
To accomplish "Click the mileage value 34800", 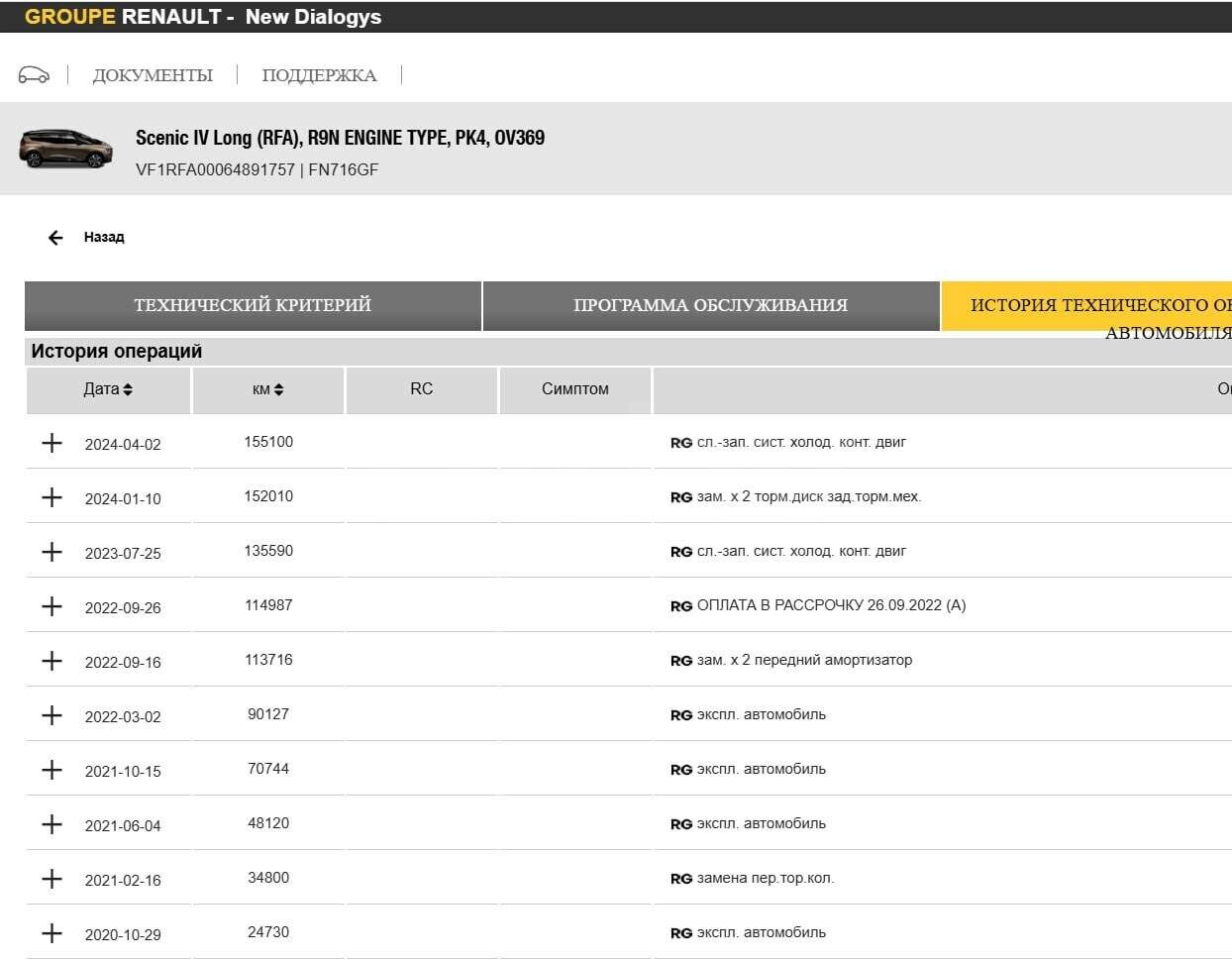I will click(x=268, y=878).
